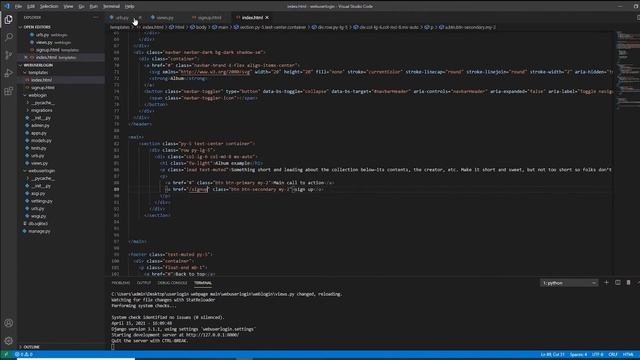This screenshot has width=640, height=360.
Task: Select signup.html in Open Editors list
Action: click(x=47, y=50)
